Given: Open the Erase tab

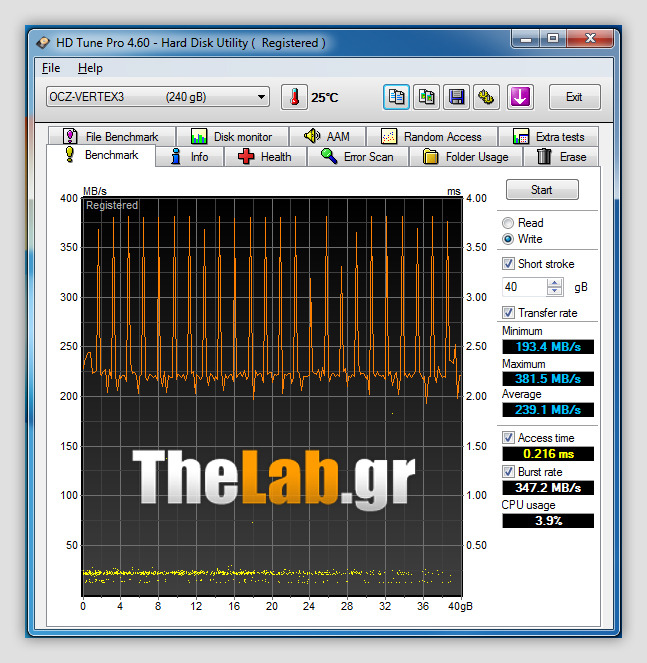Looking at the screenshot, I should click(x=562, y=157).
